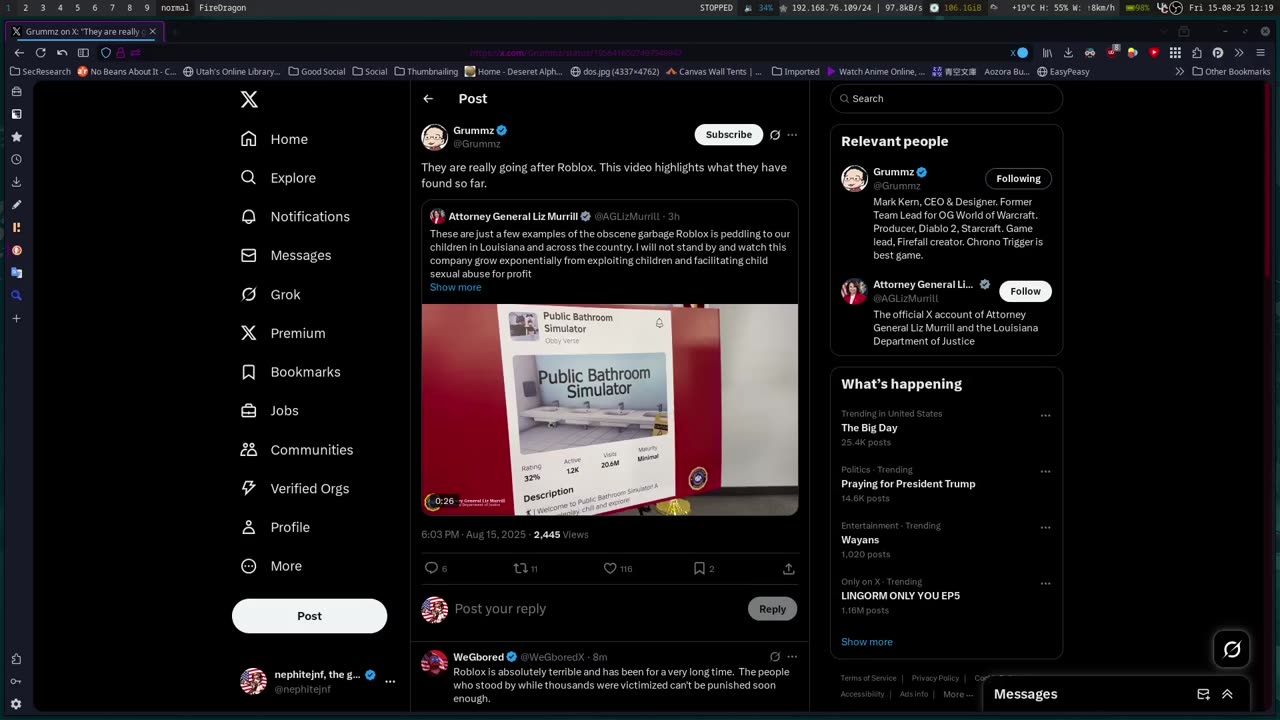Close the Grummz on X tab
This screenshot has height=720, width=1280.
click(152, 32)
